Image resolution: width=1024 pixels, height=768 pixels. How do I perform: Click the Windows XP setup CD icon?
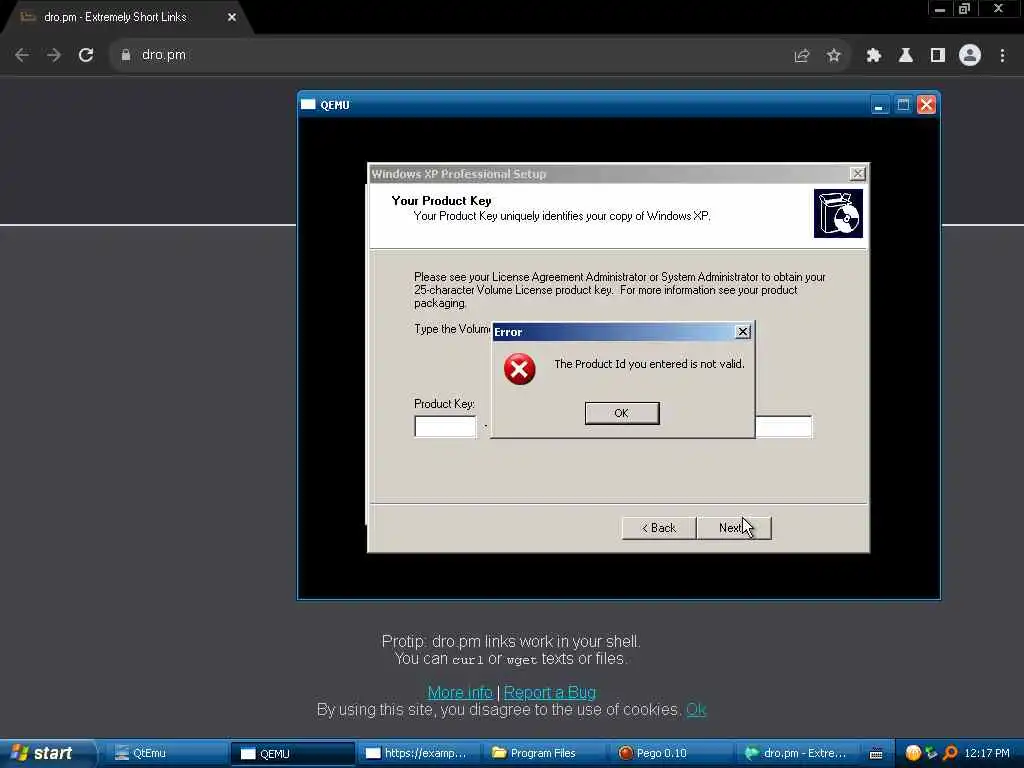click(x=838, y=214)
